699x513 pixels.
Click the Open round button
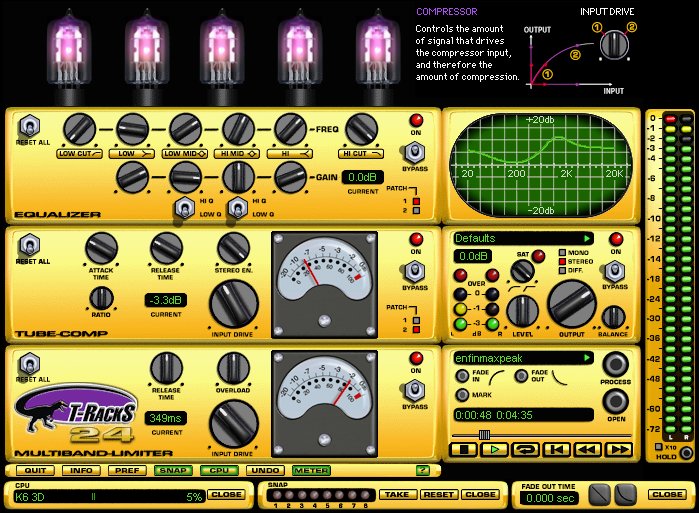pos(616,401)
